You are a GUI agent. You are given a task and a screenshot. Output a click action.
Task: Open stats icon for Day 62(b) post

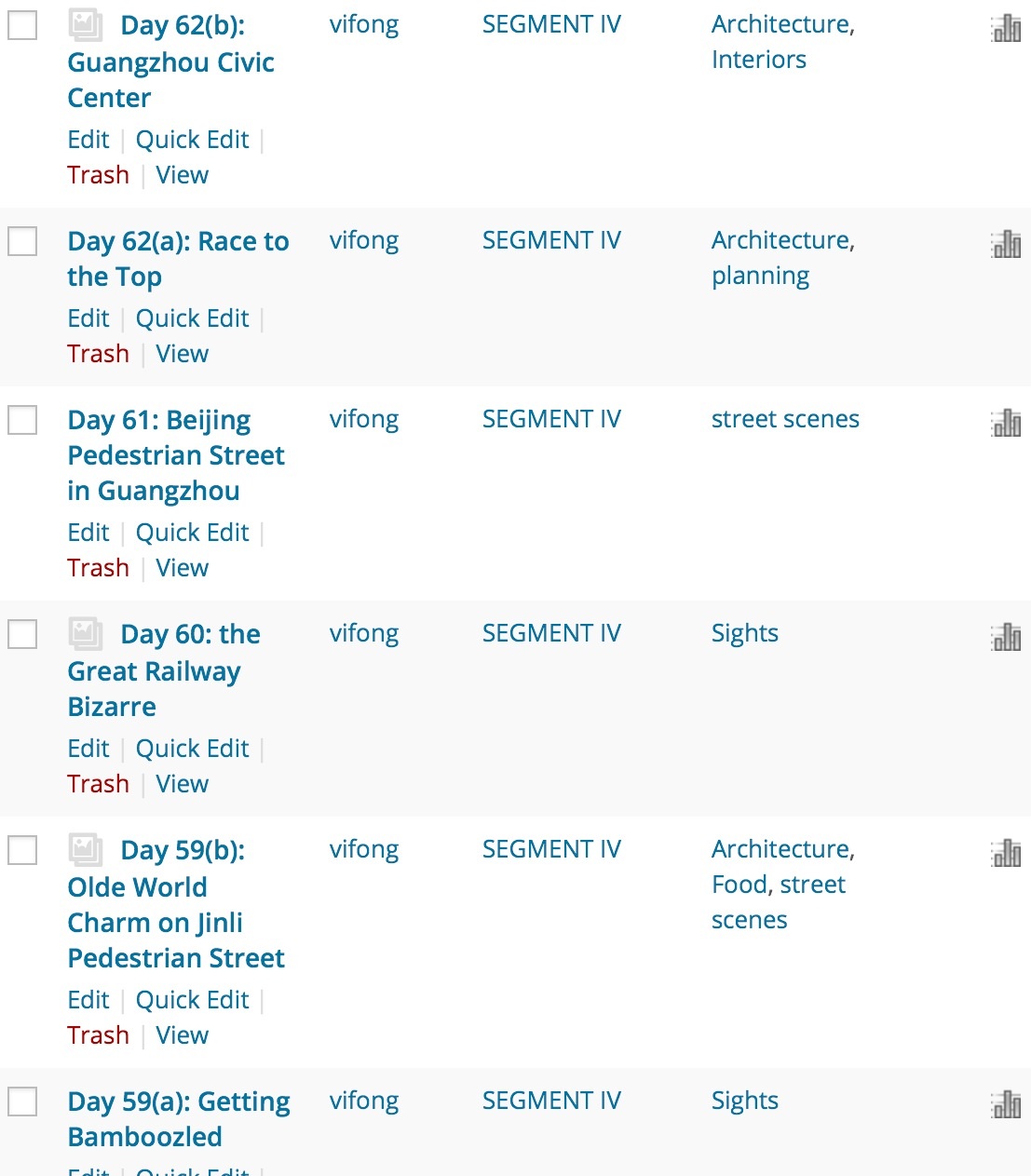pyautogui.click(x=1006, y=30)
